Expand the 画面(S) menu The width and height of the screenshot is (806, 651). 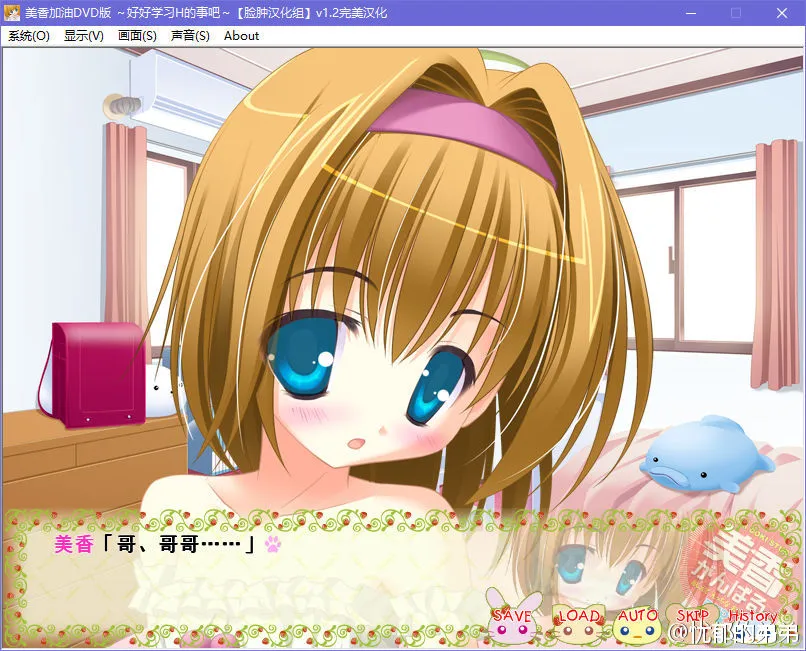click(137, 36)
